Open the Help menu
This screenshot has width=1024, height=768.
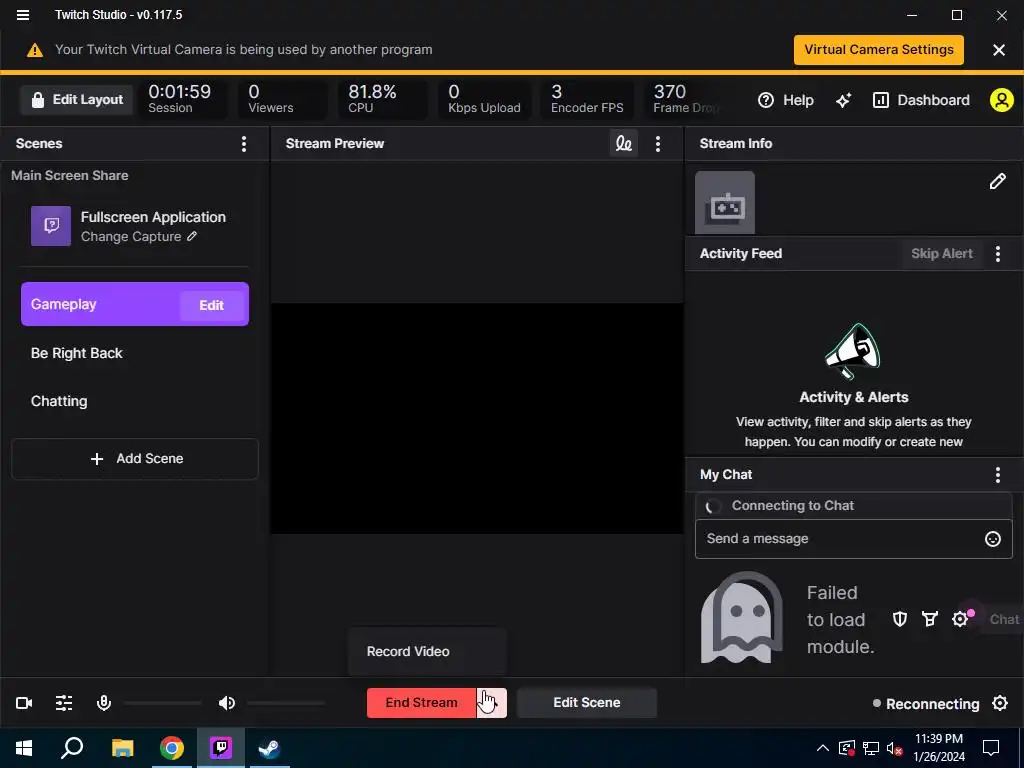pos(786,100)
